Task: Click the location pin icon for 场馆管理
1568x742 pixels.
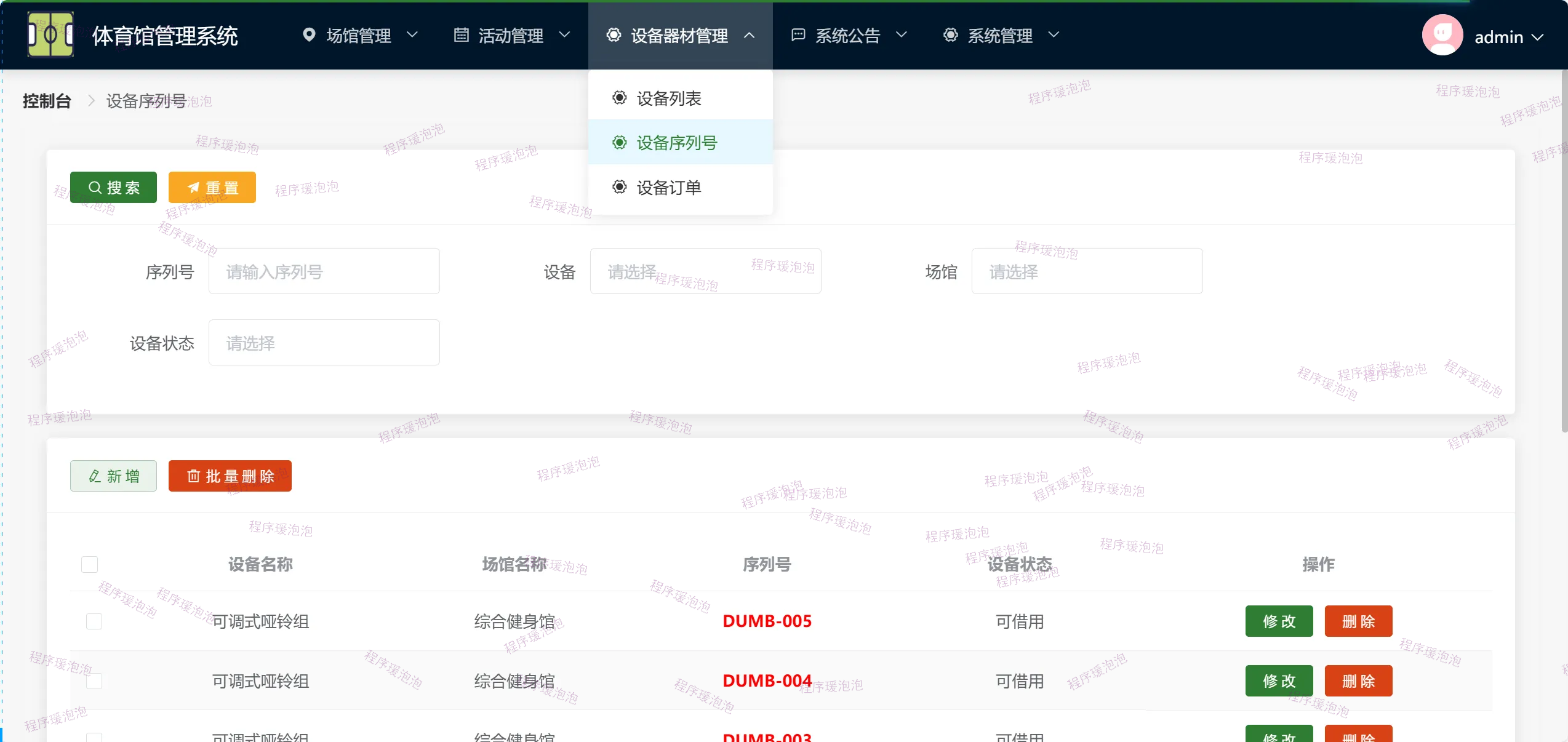Action: pos(309,35)
